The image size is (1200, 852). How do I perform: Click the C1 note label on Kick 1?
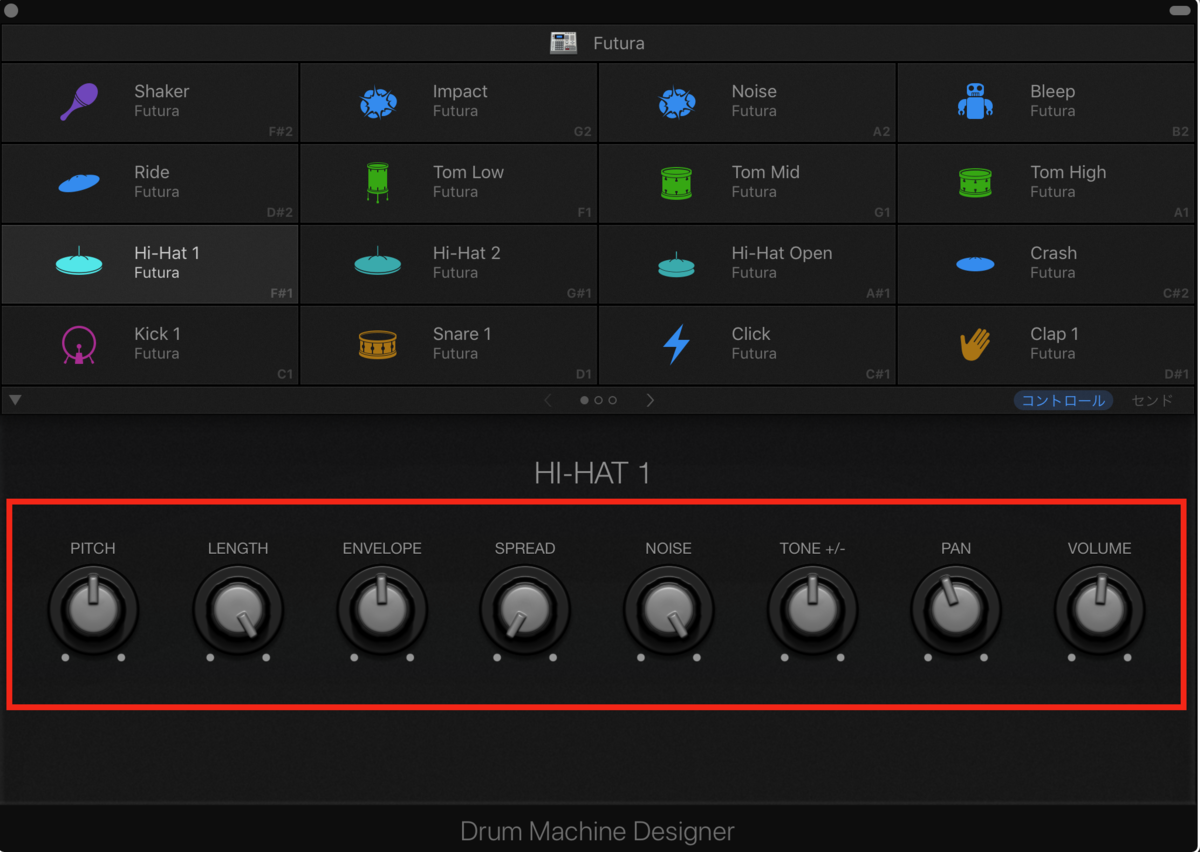tap(285, 375)
